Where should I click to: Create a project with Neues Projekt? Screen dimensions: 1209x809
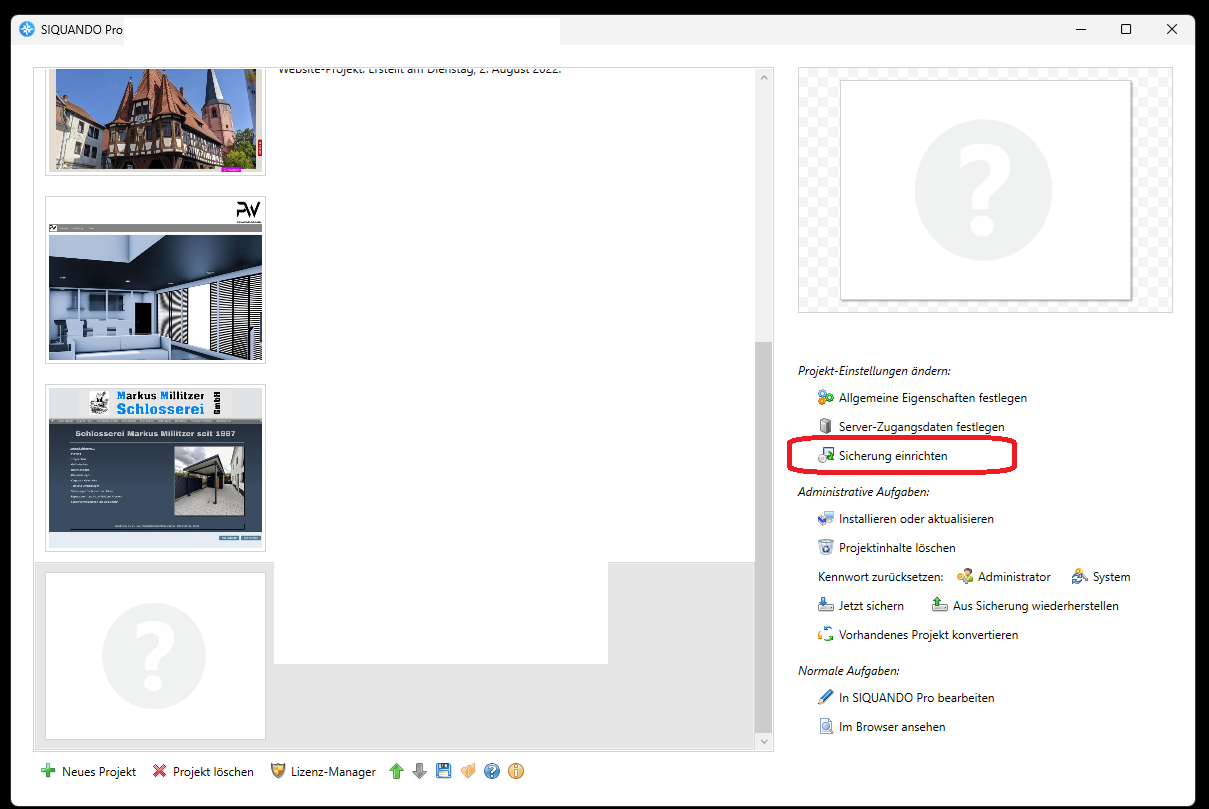click(x=88, y=772)
